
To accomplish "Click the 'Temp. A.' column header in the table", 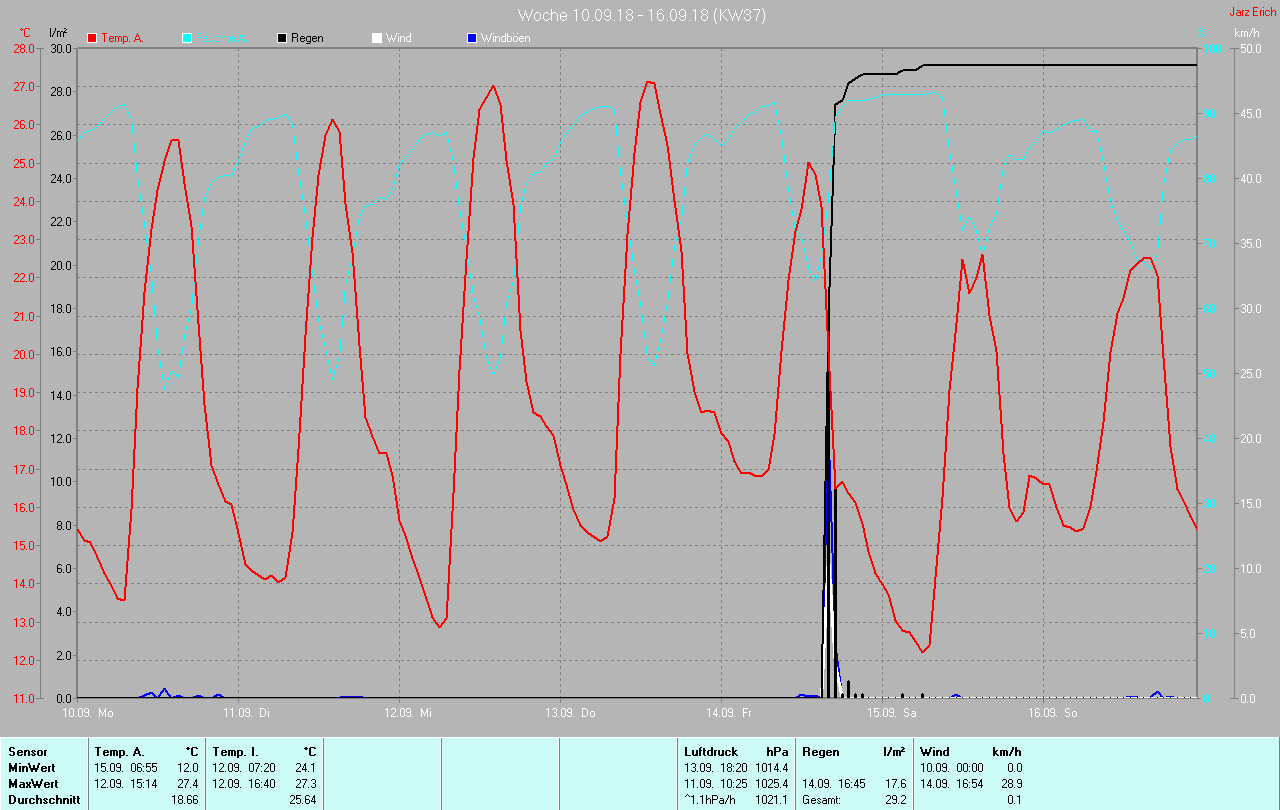I will [119, 752].
